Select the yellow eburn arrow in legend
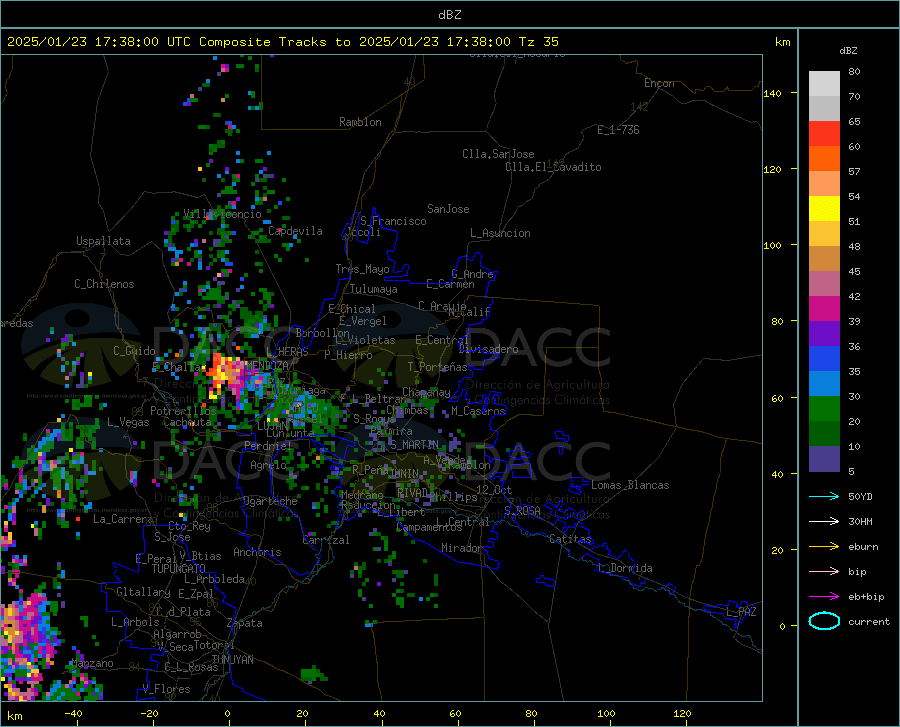 824,547
